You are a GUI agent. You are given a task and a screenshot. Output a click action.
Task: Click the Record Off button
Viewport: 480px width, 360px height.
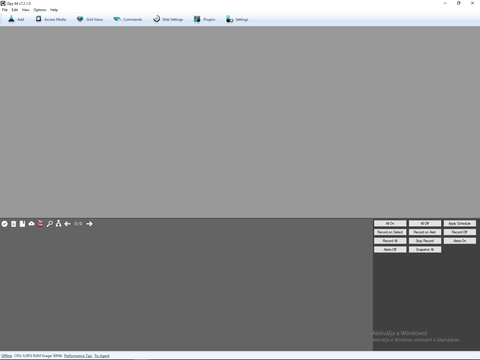coord(459,232)
